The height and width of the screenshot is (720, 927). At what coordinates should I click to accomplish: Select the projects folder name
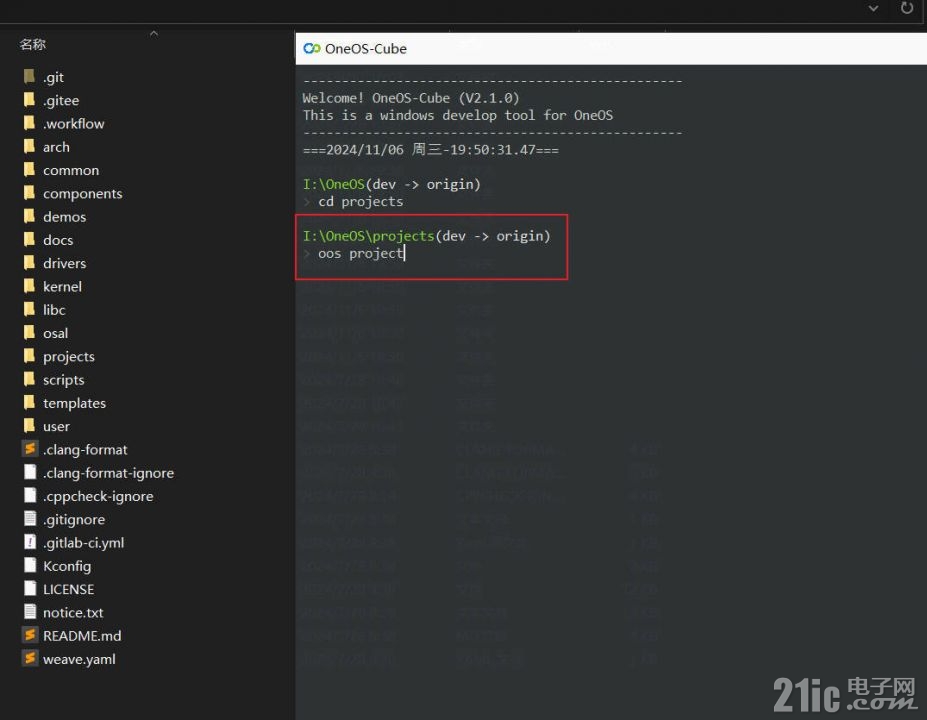click(69, 356)
